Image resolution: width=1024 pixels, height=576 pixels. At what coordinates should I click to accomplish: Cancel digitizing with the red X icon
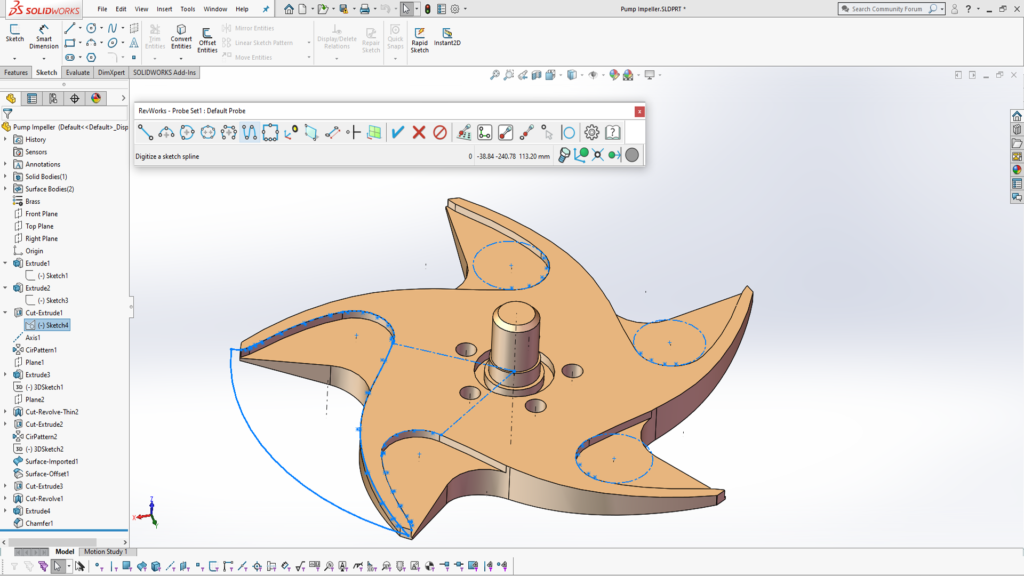click(x=418, y=131)
